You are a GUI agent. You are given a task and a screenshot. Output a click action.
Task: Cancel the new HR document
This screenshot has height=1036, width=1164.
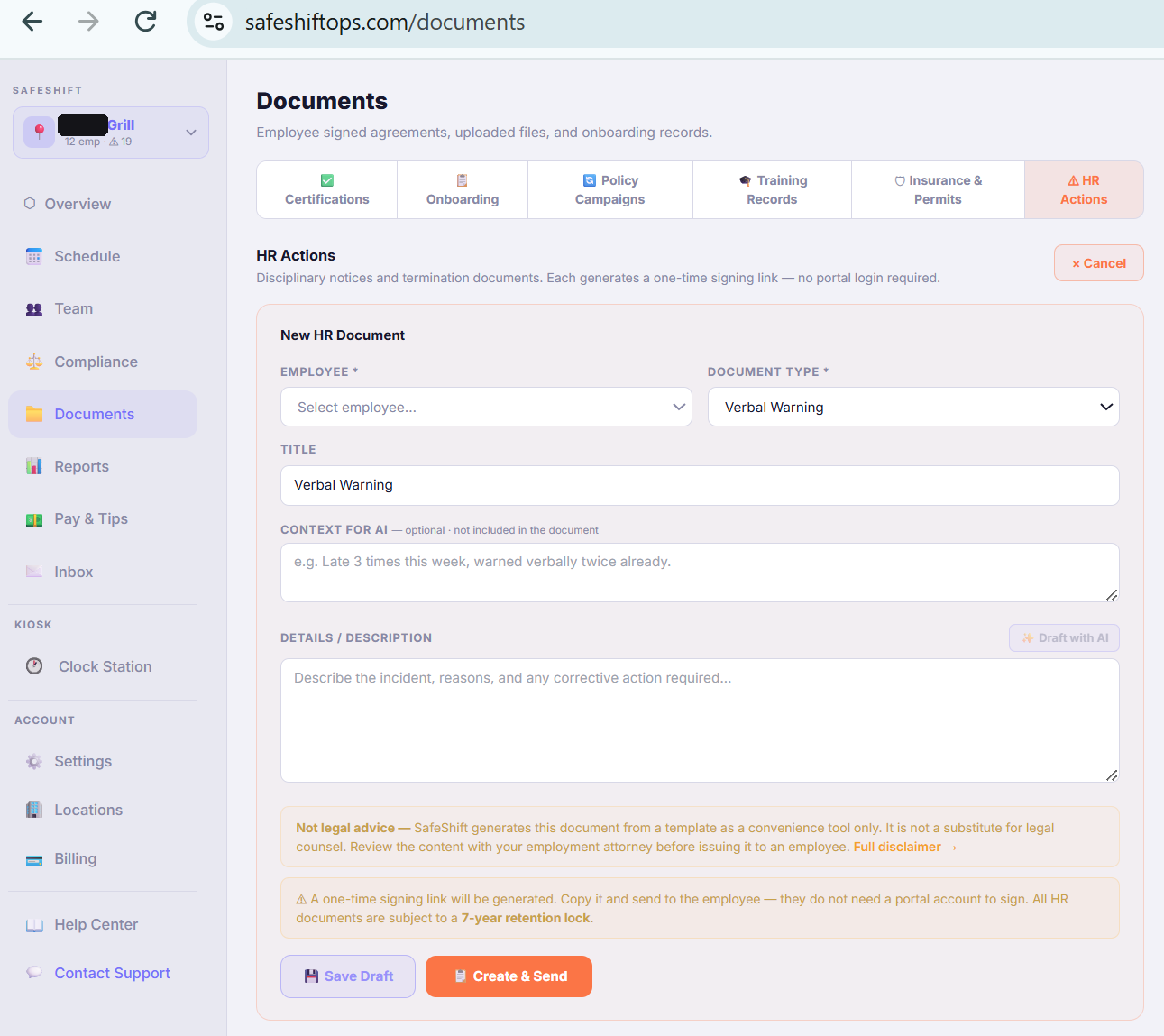1099,263
